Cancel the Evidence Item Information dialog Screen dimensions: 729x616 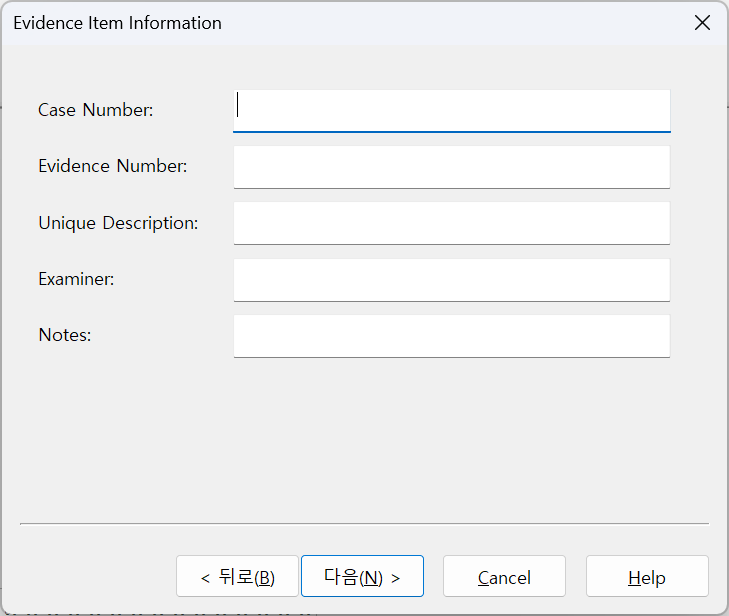[504, 576]
